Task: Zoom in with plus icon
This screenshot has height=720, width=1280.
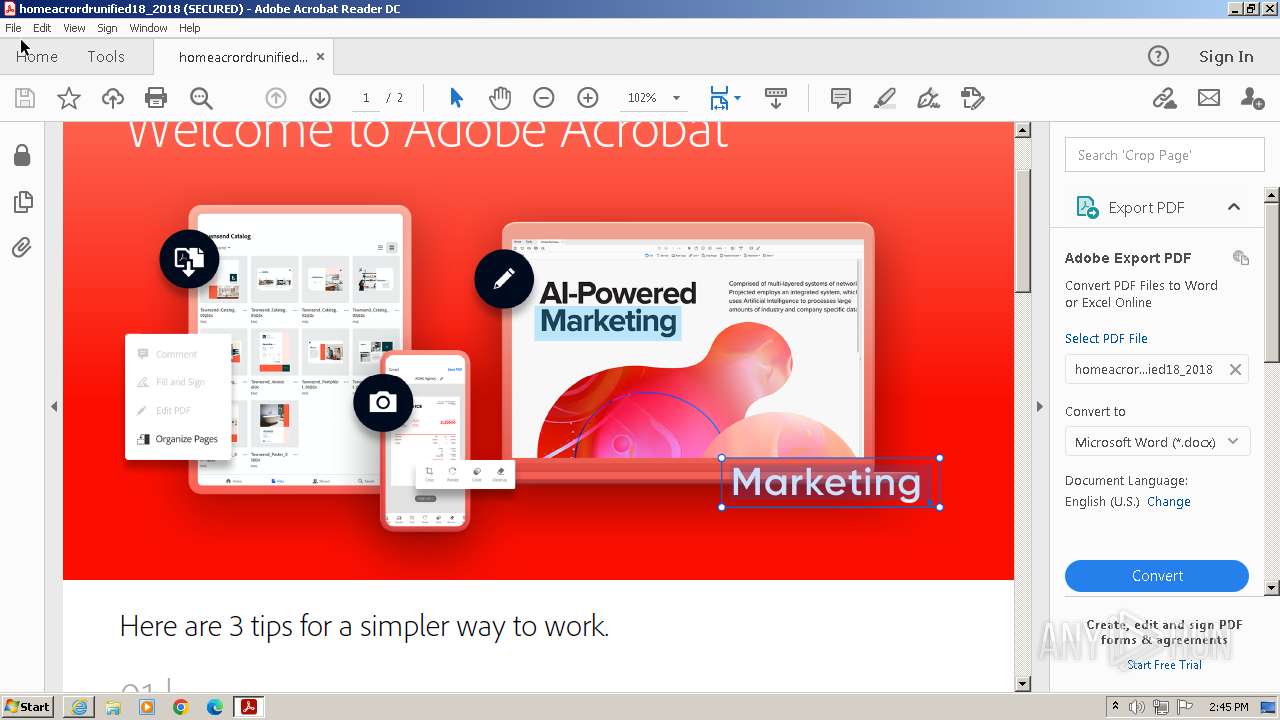Action: coord(588,98)
